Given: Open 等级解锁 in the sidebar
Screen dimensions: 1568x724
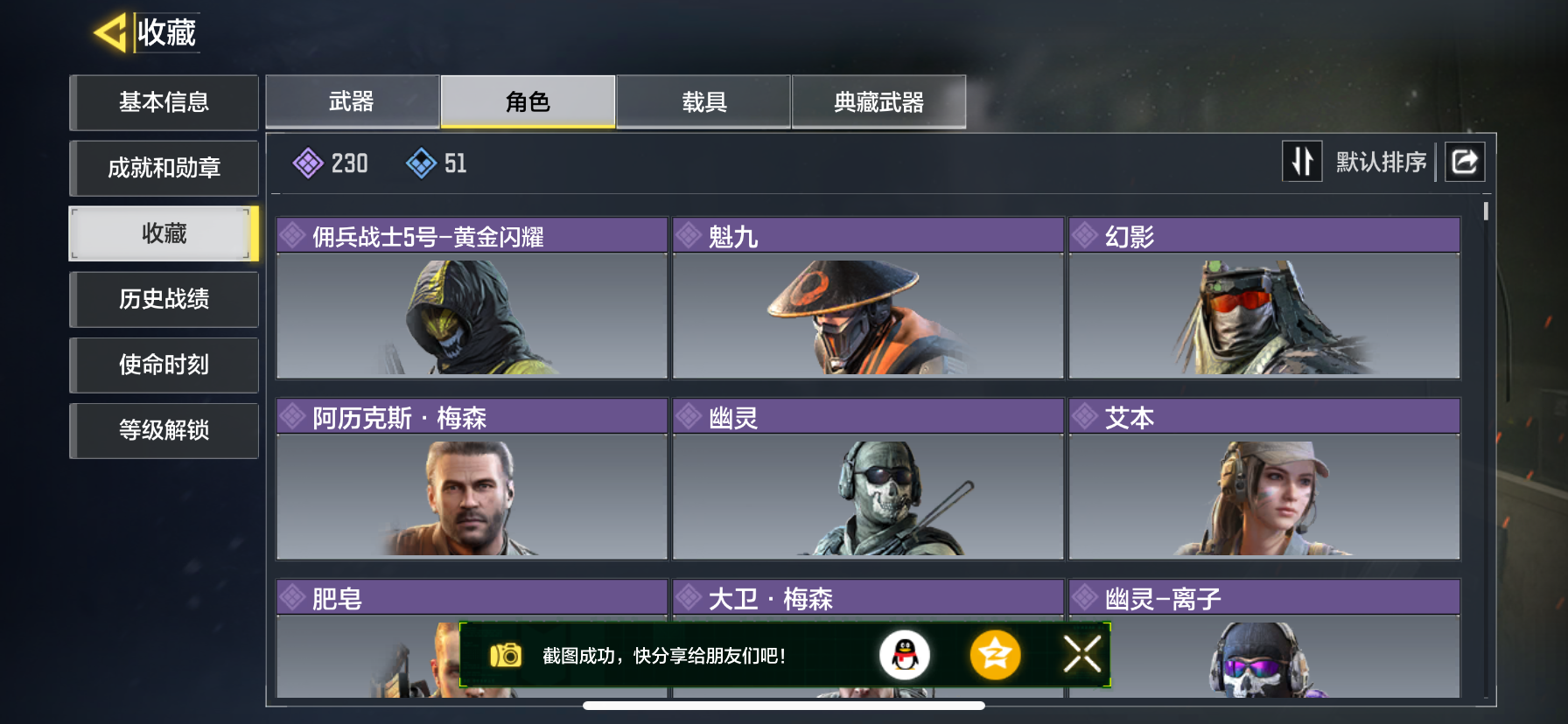Looking at the screenshot, I should (x=164, y=430).
